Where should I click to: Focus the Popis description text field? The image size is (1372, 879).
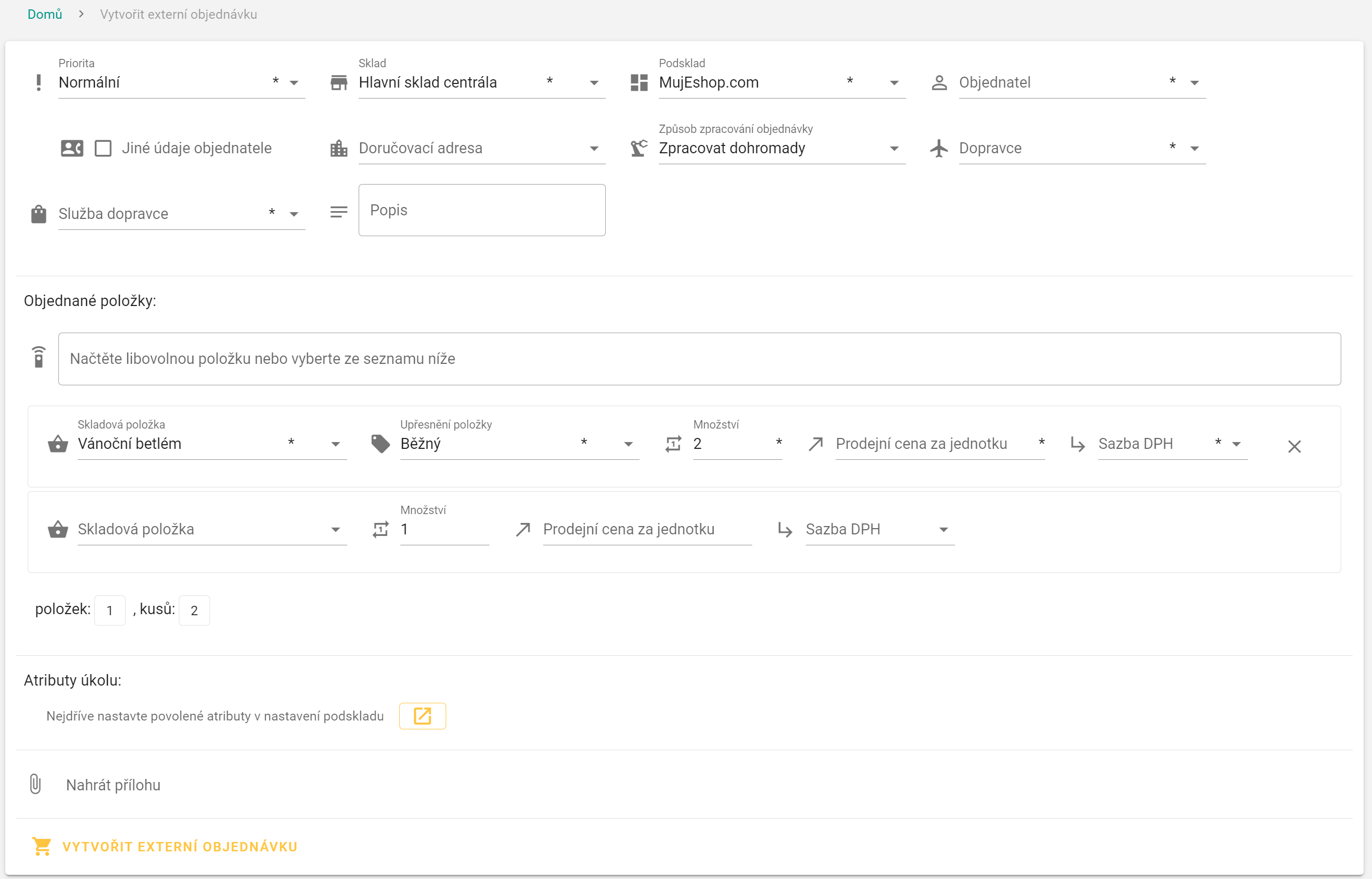(482, 210)
